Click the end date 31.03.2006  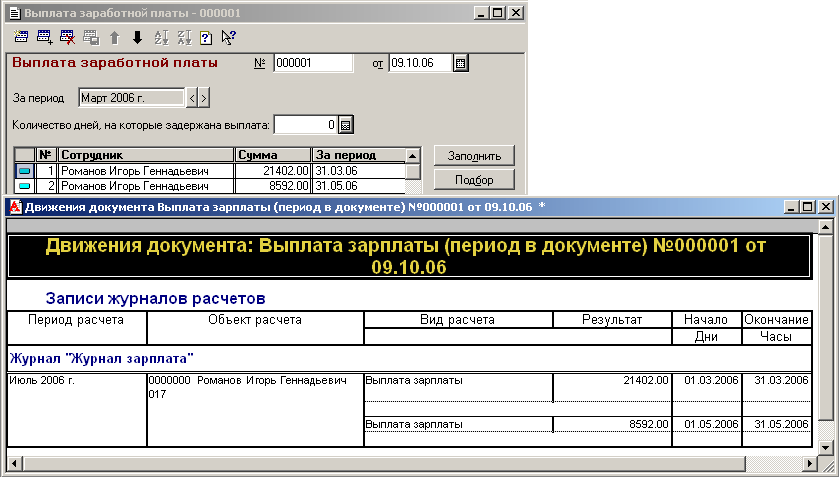[x=781, y=380]
